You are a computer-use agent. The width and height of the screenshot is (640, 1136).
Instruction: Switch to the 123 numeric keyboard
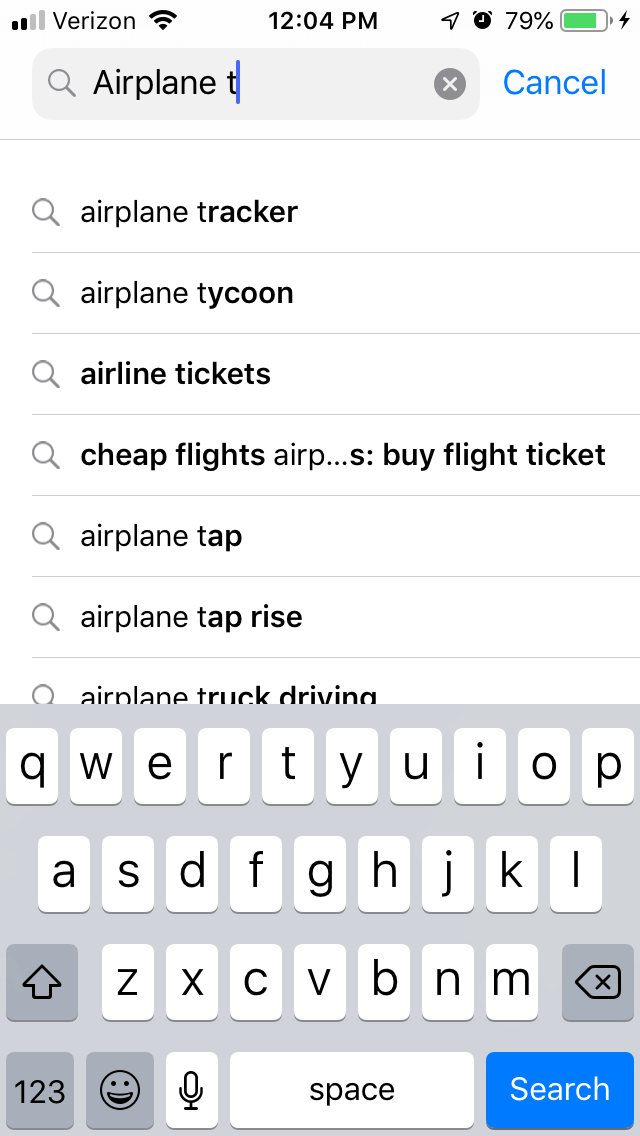click(40, 1089)
